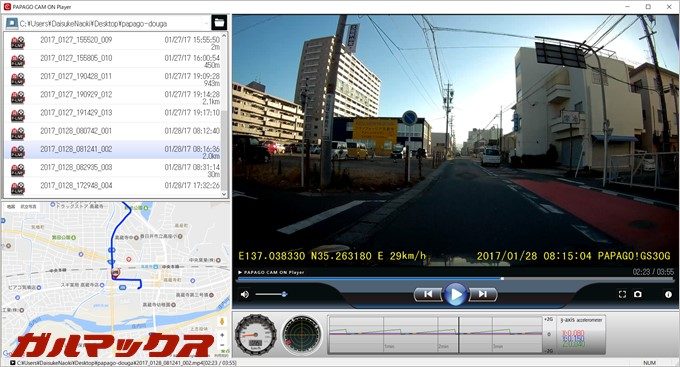Switch map to the 地図 map view
Screen dimensions: 680x367
pyautogui.click(x=12, y=206)
